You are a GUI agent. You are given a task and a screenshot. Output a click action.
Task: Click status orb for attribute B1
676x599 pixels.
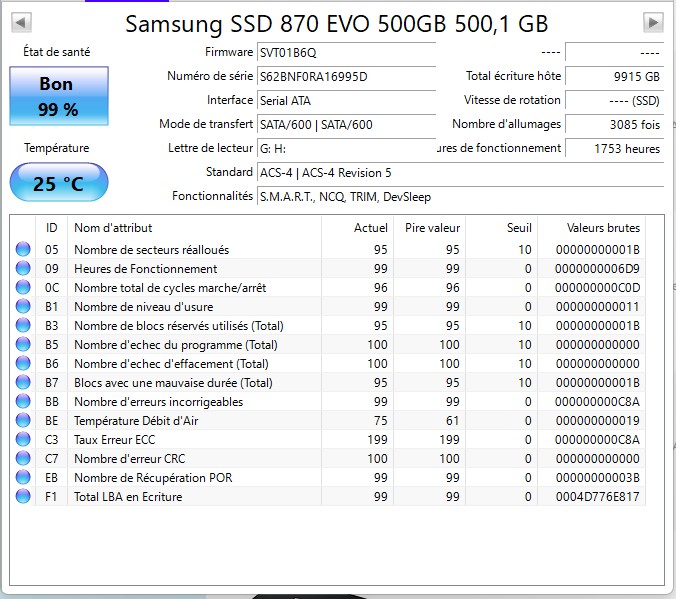pyautogui.click(x=23, y=306)
